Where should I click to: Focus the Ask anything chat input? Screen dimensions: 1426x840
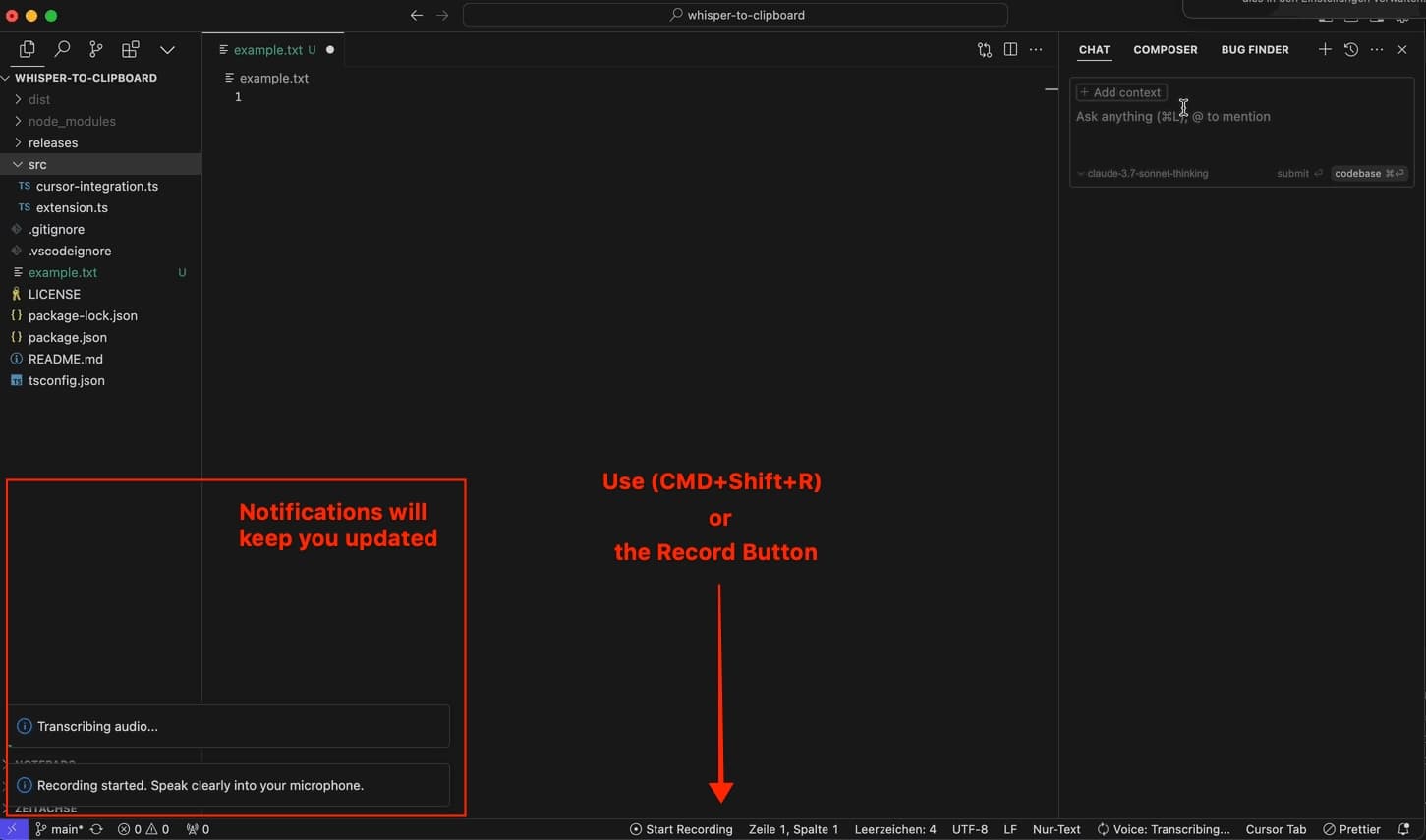(1241, 116)
